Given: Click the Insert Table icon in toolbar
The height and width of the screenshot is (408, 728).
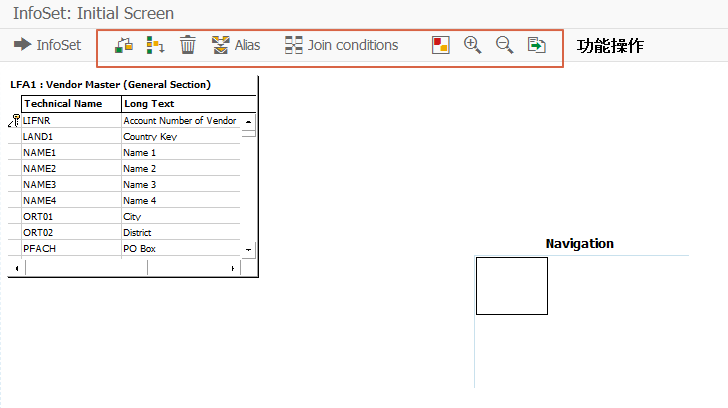Looking at the screenshot, I should click(x=124, y=45).
